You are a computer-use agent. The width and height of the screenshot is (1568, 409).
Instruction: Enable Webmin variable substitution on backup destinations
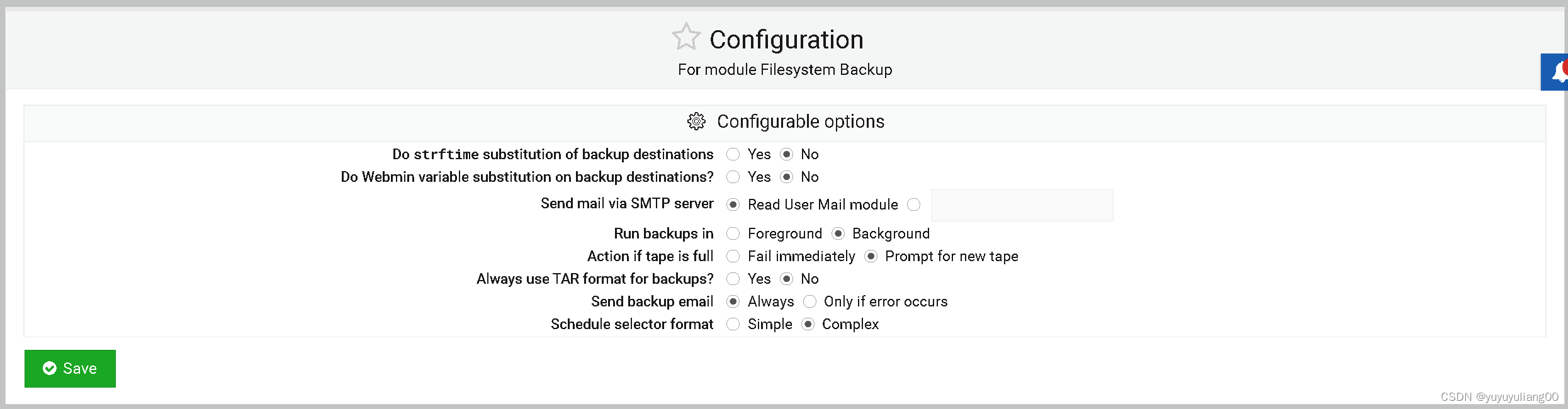[733, 177]
